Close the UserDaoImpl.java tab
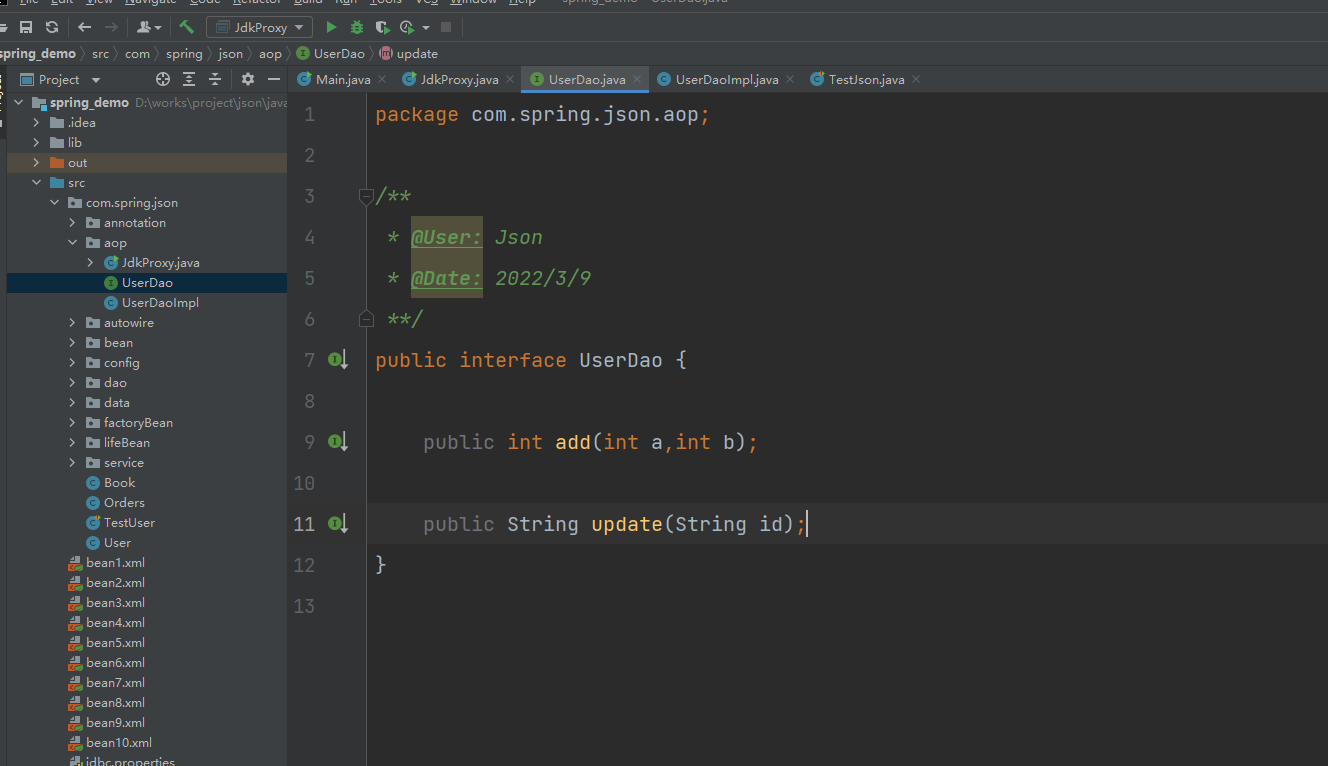Viewport: 1328px width, 766px height. pyautogui.click(x=790, y=79)
